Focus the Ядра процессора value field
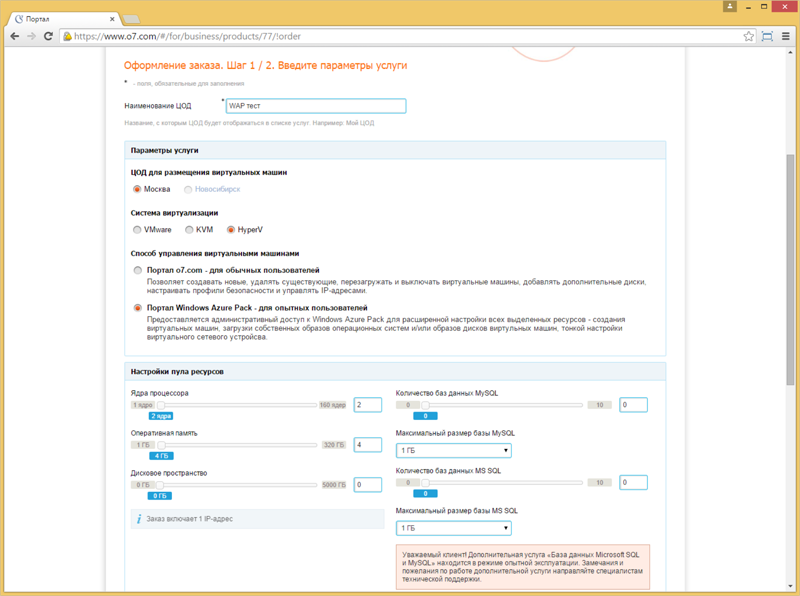Image resolution: width=800 pixels, height=596 pixels. [368, 405]
